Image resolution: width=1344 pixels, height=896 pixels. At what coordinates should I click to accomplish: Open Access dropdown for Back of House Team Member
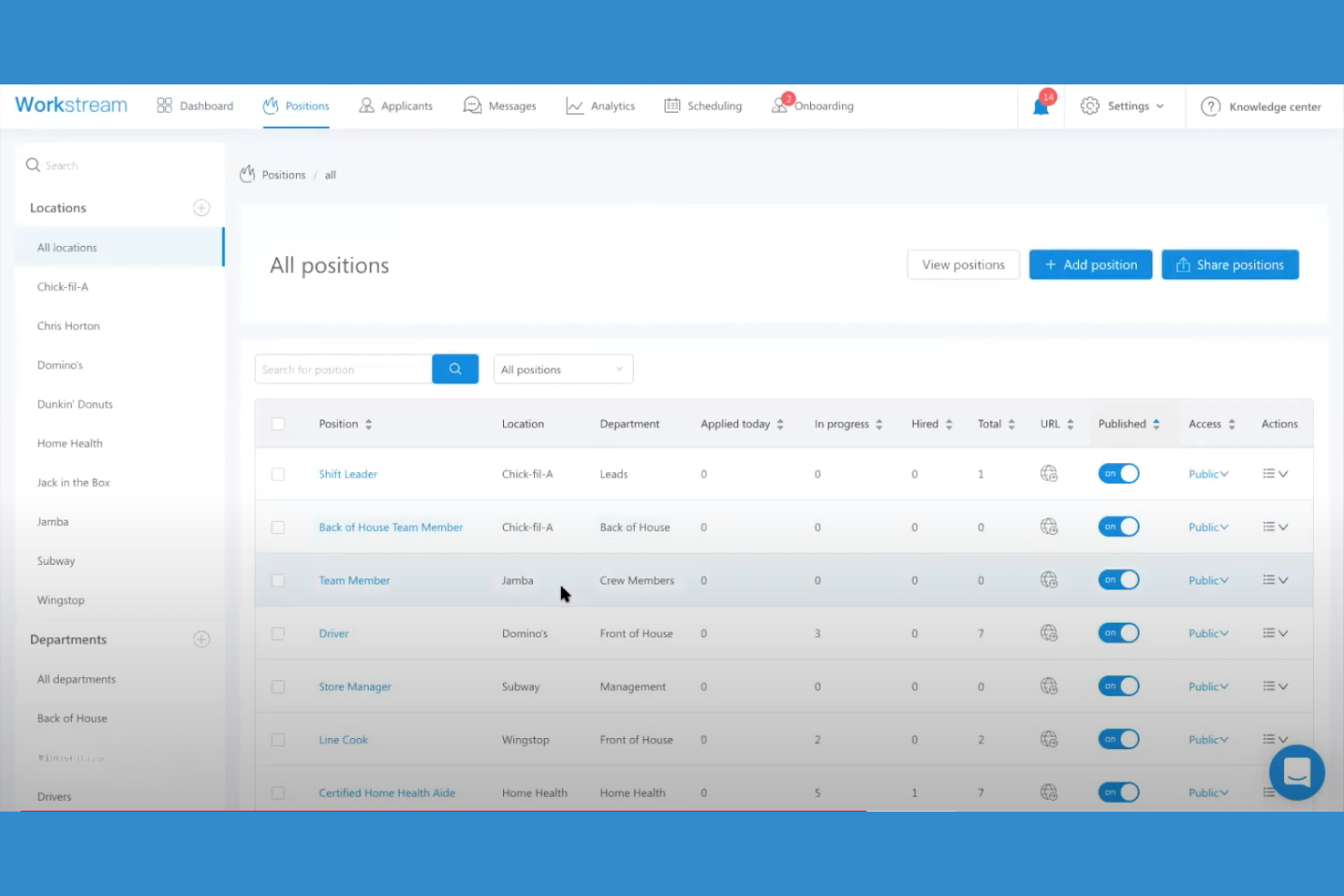(x=1209, y=527)
